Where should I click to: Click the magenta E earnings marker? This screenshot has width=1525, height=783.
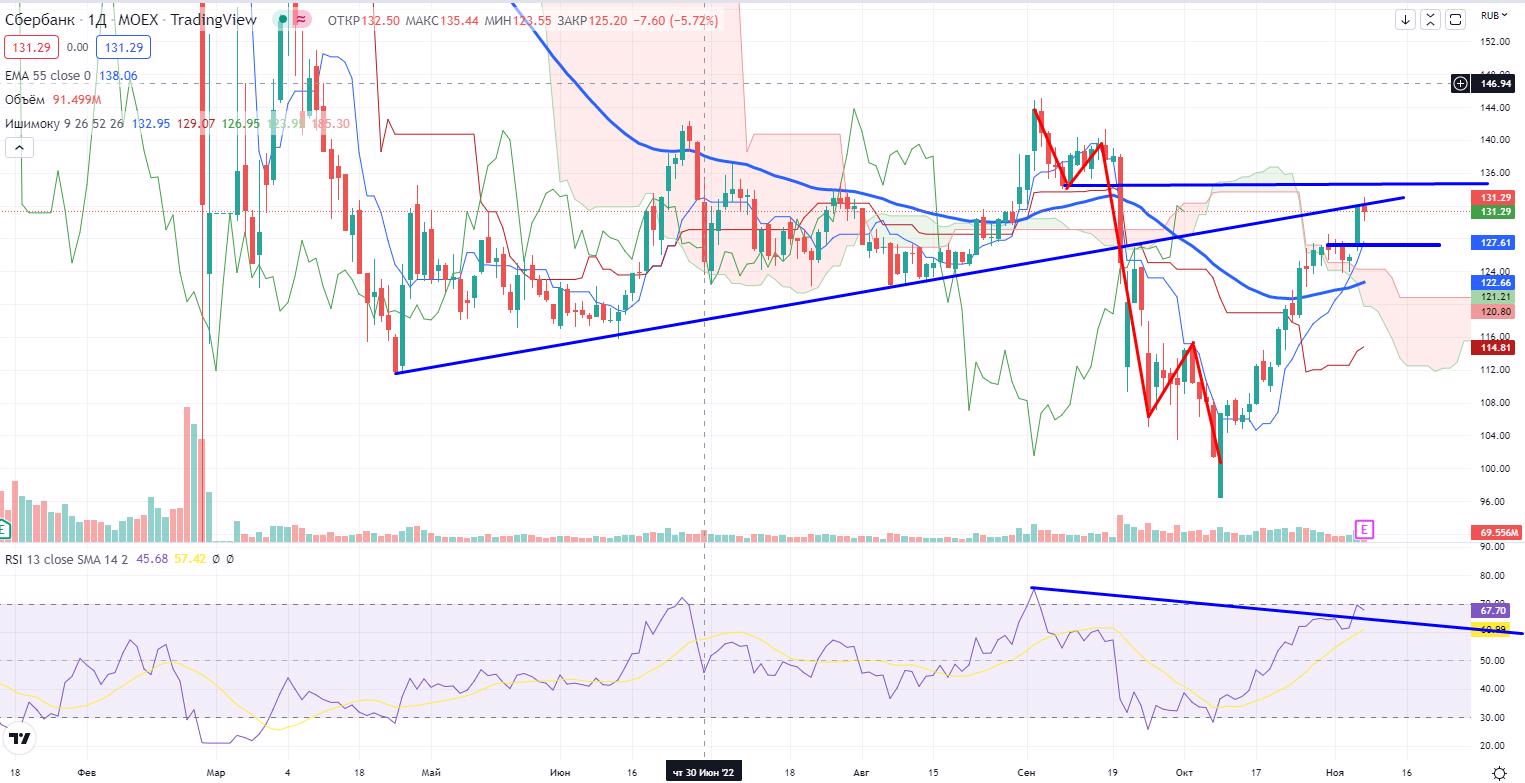pyautogui.click(x=1364, y=528)
